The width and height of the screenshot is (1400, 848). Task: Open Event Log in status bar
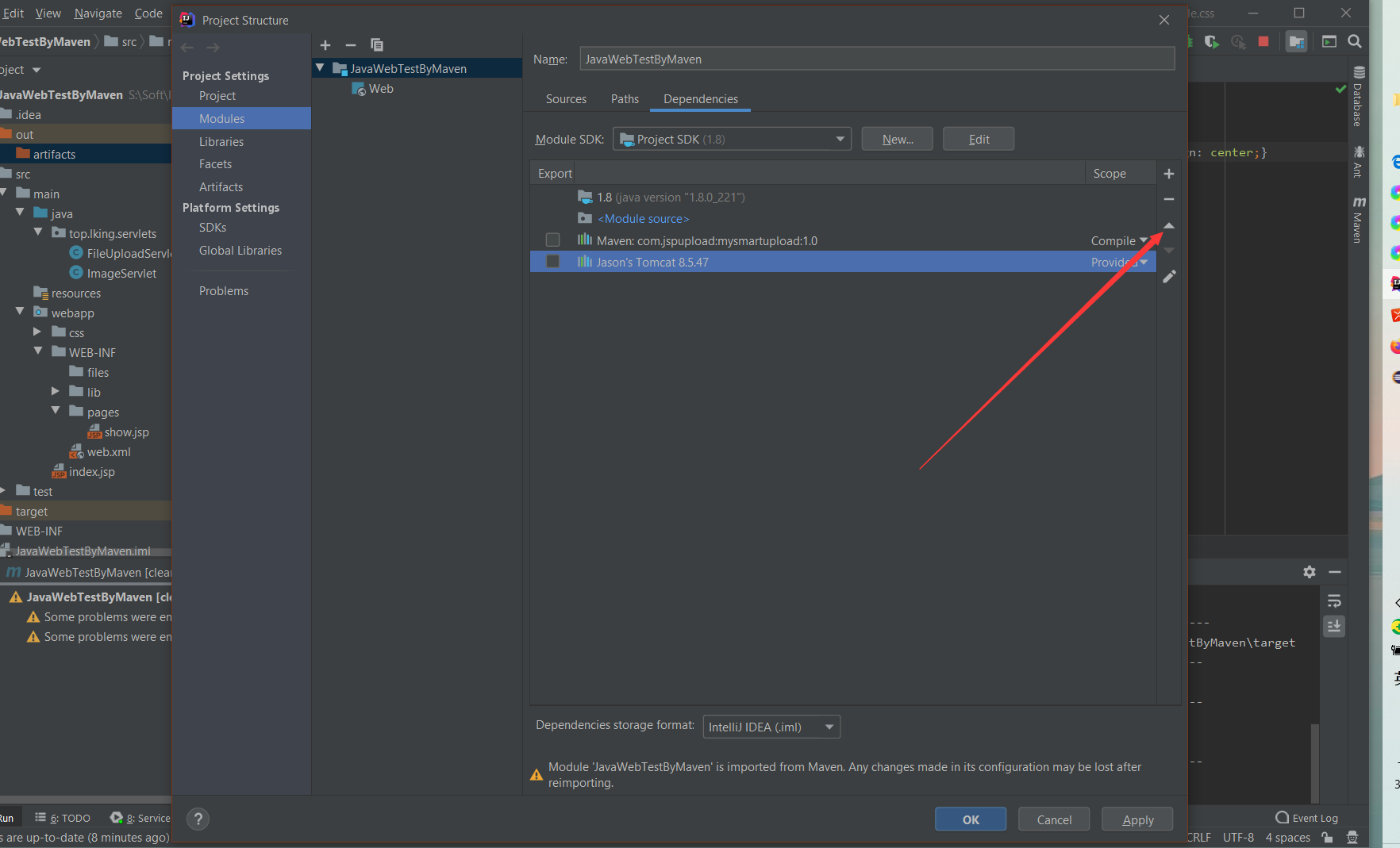(x=1307, y=818)
